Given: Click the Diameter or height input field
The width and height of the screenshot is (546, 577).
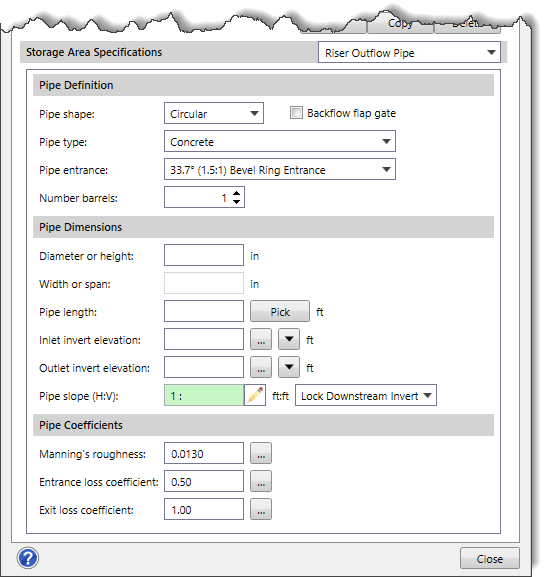Looking at the screenshot, I should click(x=204, y=255).
